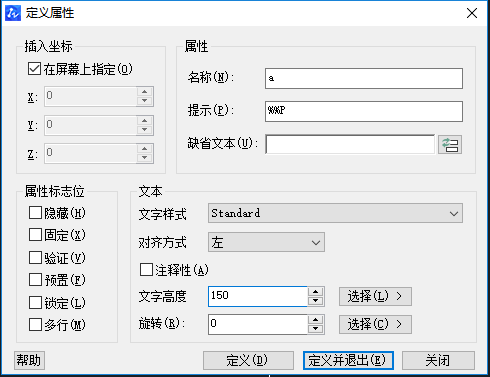Viewport: 490px width, 377px height.
Task: Click 选择(L) button for text height
Action: coord(375,296)
